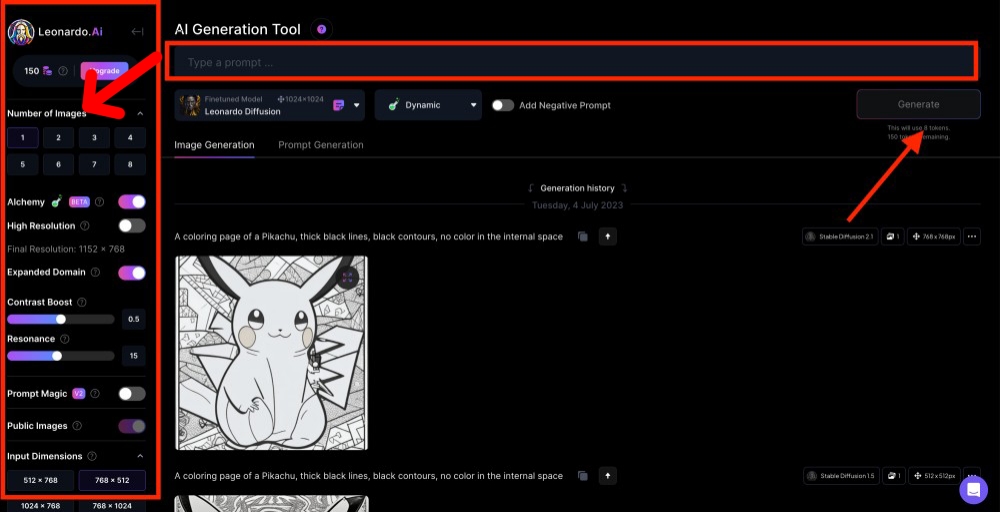Open the help icon beside AI Generation Tool

(321, 29)
